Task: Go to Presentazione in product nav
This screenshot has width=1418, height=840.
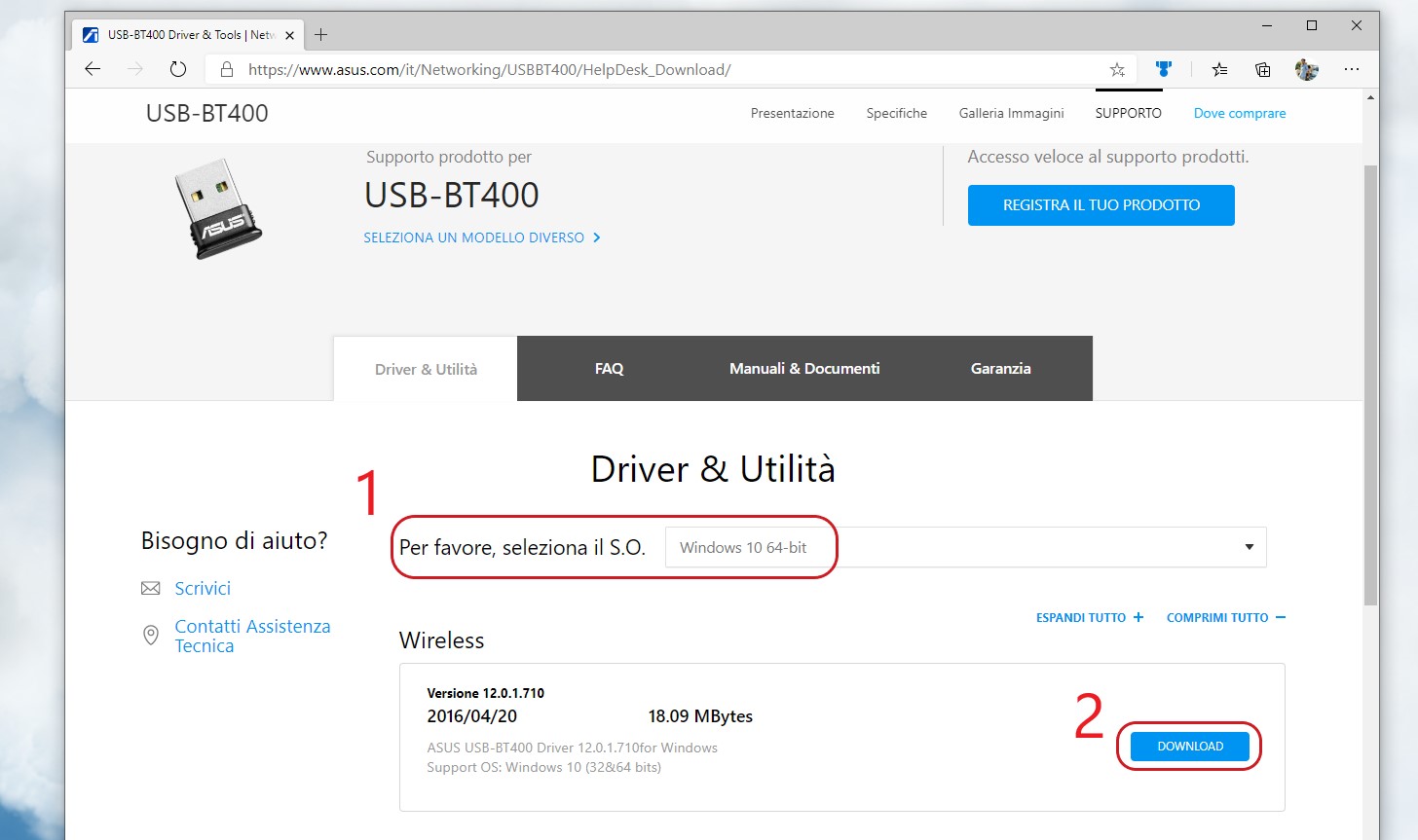Action: (x=792, y=113)
